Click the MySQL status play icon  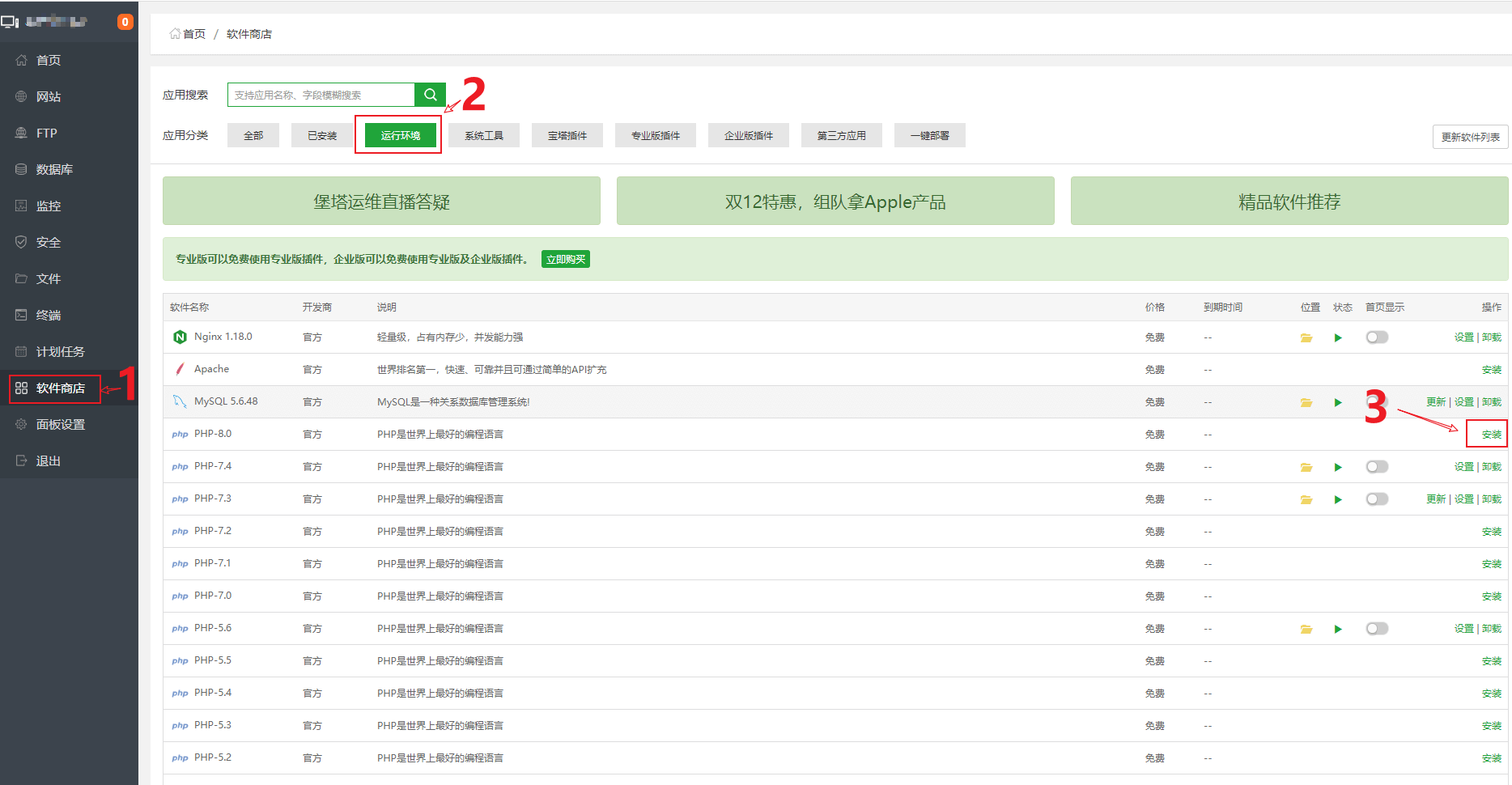click(x=1338, y=402)
